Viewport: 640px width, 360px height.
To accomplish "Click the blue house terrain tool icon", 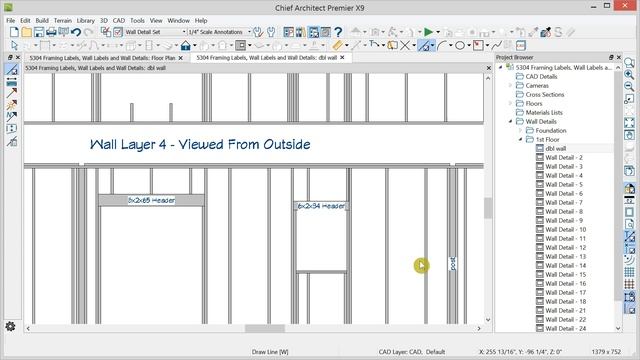I will tap(186, 45).
